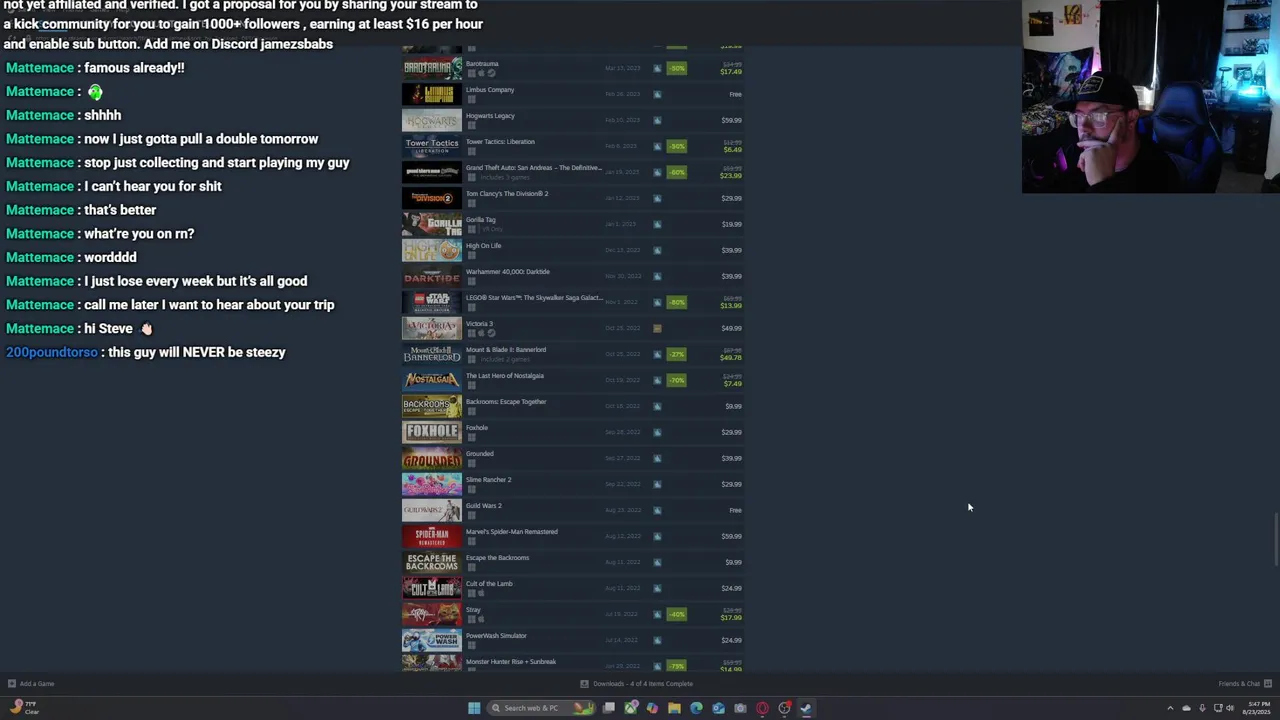Click the taskbar clock showing 5:47 PM

point(1256,708)
